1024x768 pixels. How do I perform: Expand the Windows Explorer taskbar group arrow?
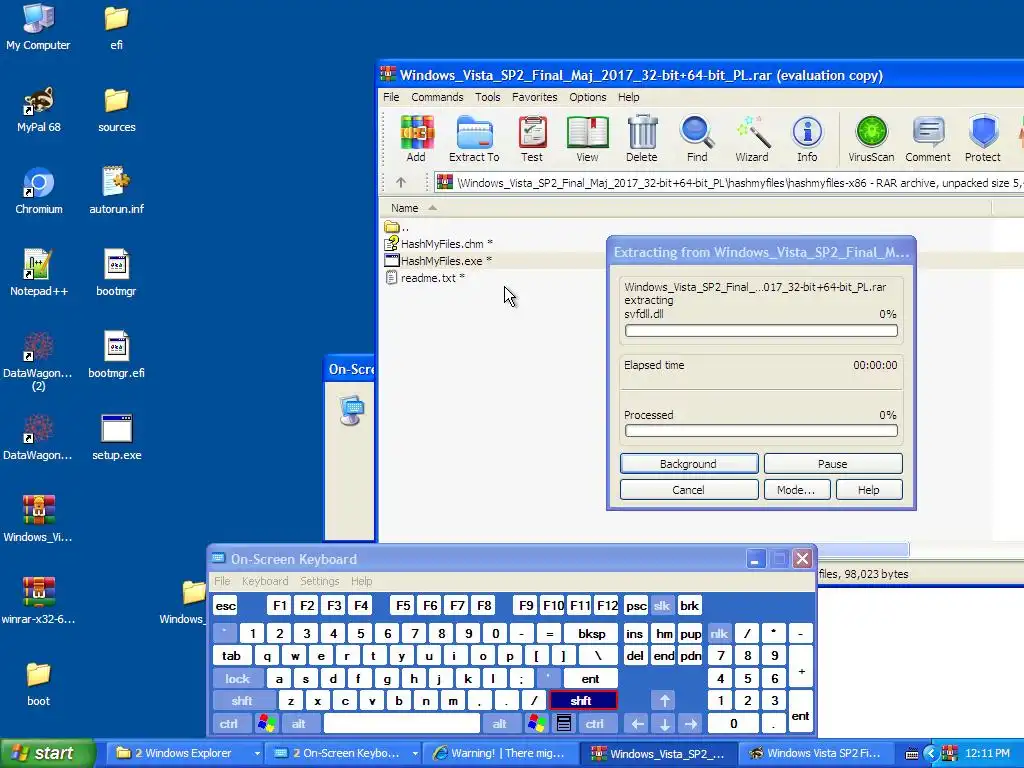(x=257, y=753)
